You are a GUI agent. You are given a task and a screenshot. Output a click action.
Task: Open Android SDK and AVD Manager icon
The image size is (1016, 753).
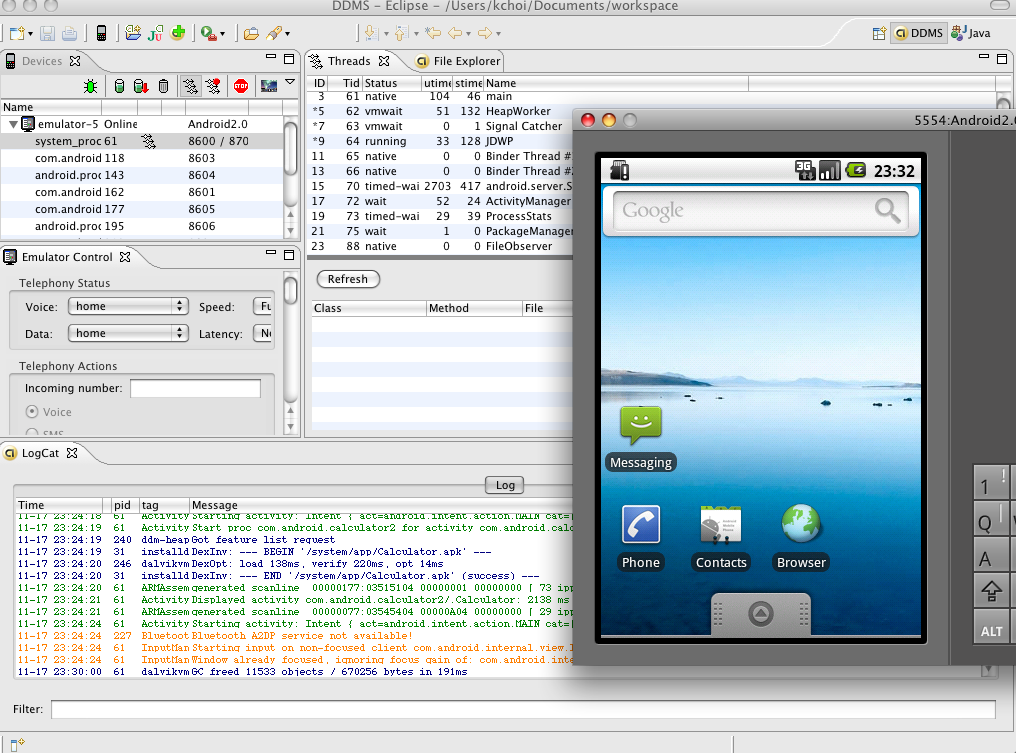point(101,33)
